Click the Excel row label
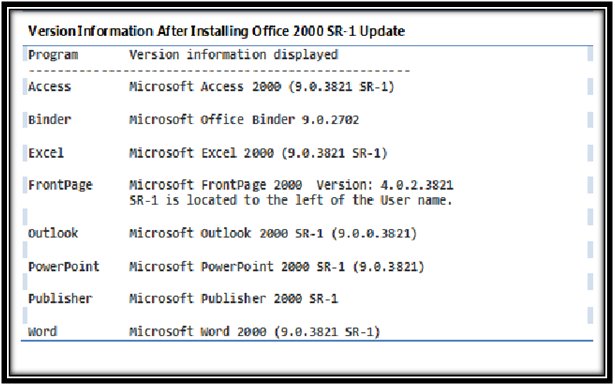615x385 pixels. [x=46, y=153]
